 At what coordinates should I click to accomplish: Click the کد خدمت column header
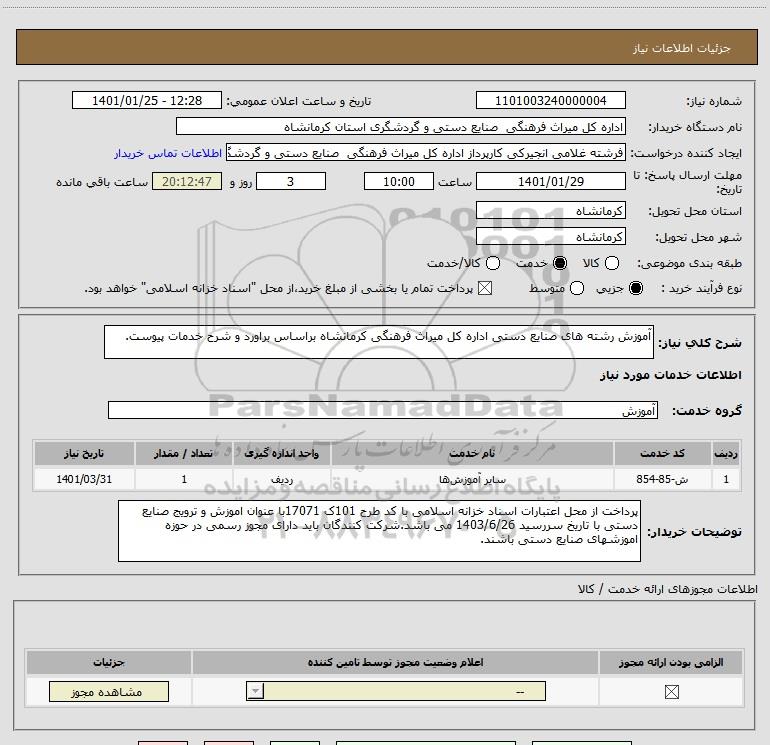pos(662,453)
